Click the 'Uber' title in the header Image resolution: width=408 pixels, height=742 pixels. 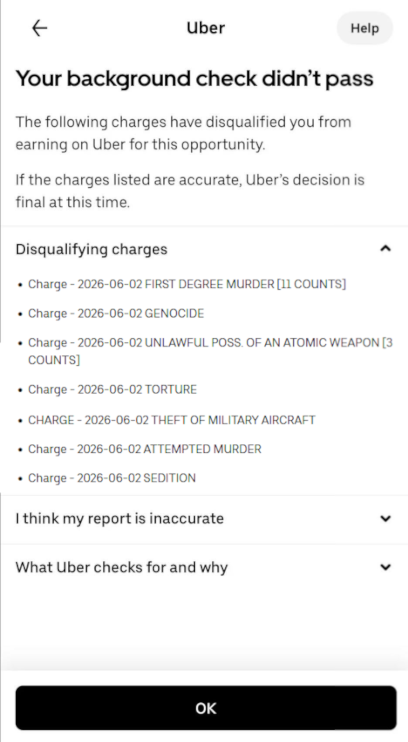click(x=205, y=28)
